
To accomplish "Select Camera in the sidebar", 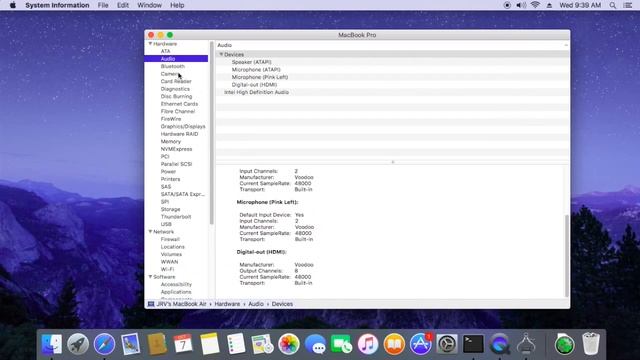I will [x=170, y=74].
